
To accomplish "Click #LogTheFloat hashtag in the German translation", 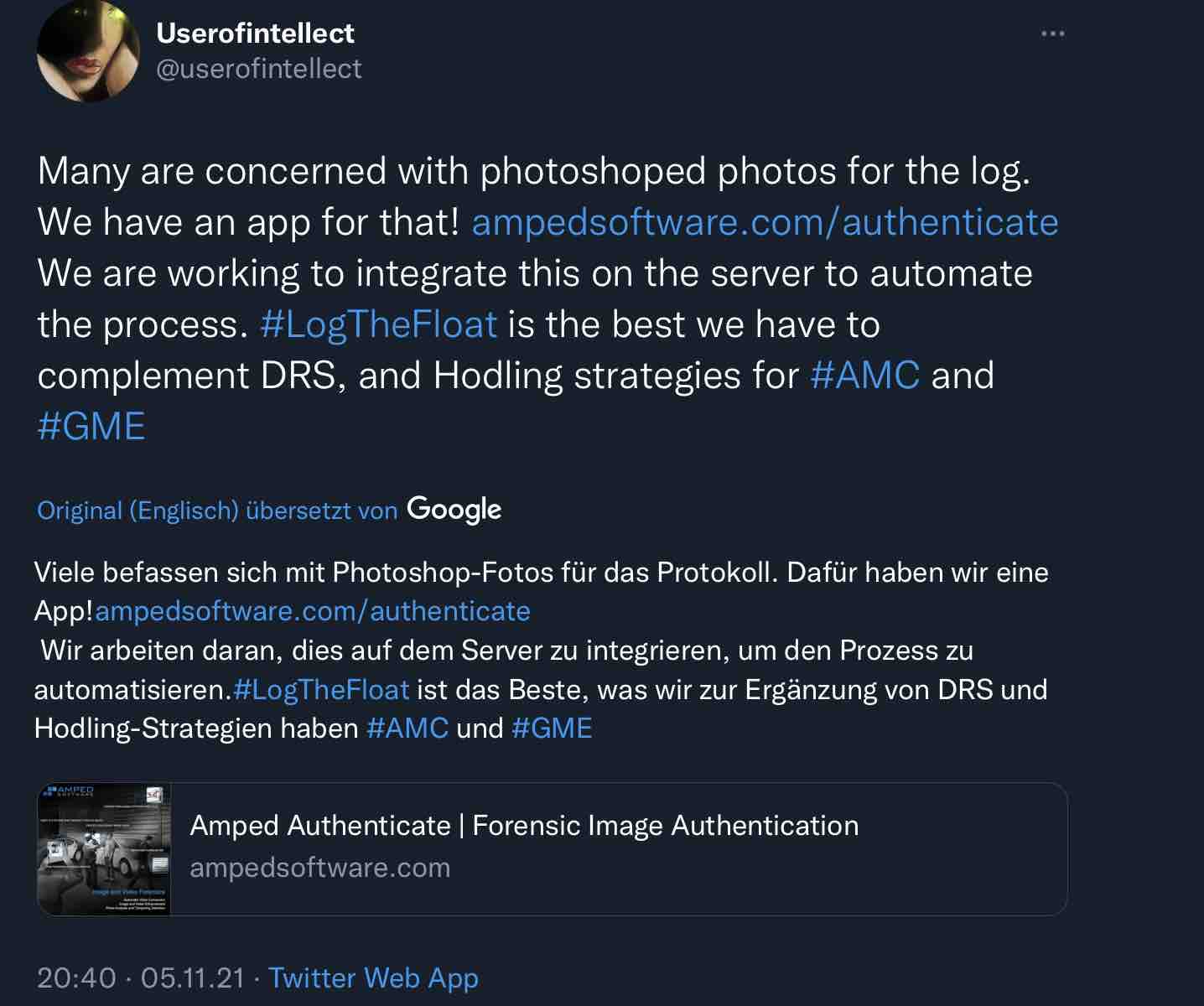I will (x=321, y=689).
